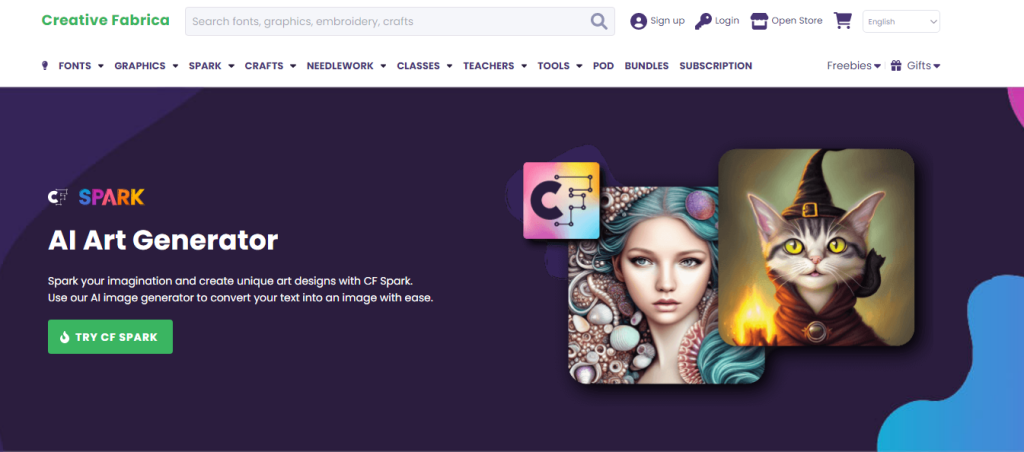Click the flame icon in Try CF Spark
This screenshot has height=452, width=1024.
pyautogui.click(x=65, y=337)
